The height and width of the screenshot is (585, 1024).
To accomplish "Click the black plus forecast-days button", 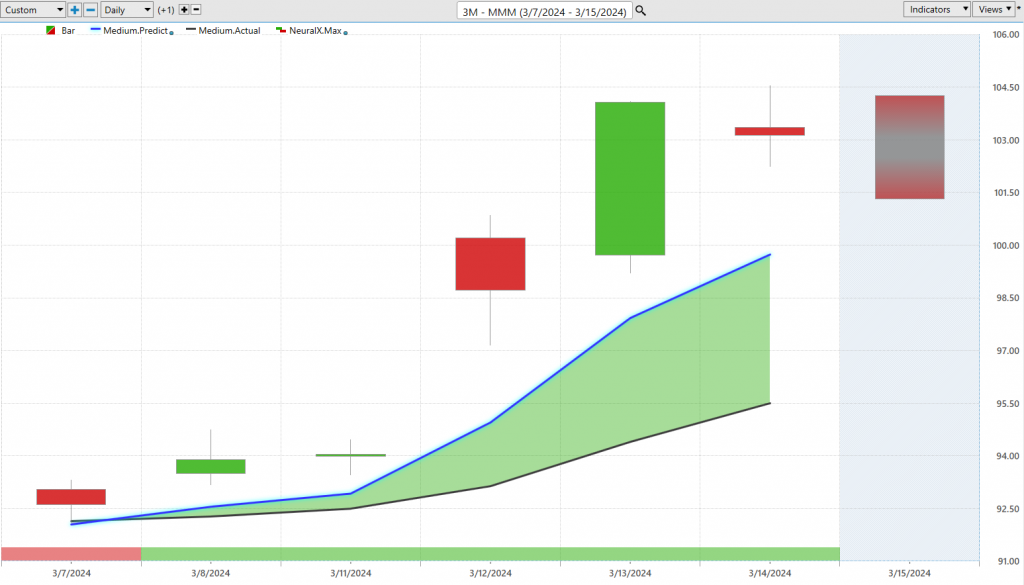I will pos(184,10).
